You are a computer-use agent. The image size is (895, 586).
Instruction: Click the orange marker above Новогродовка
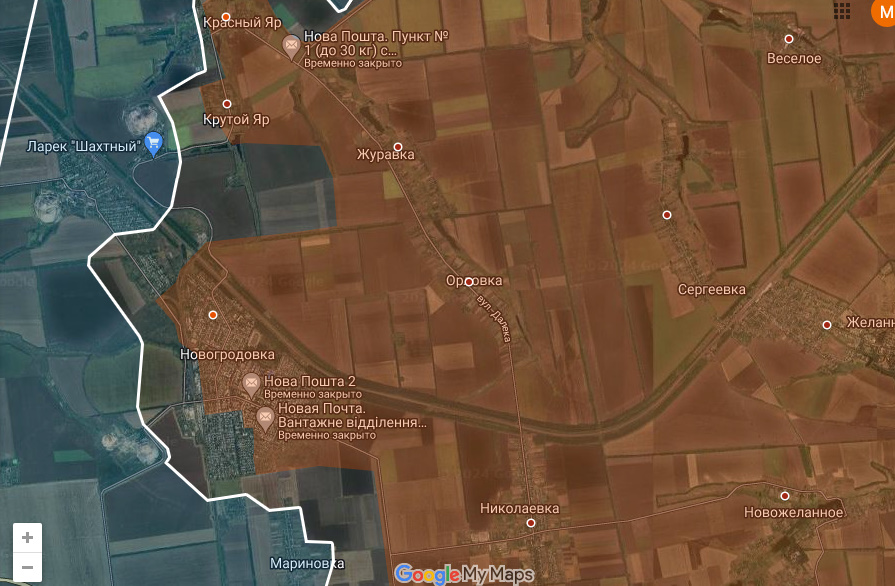coord(212,315)
